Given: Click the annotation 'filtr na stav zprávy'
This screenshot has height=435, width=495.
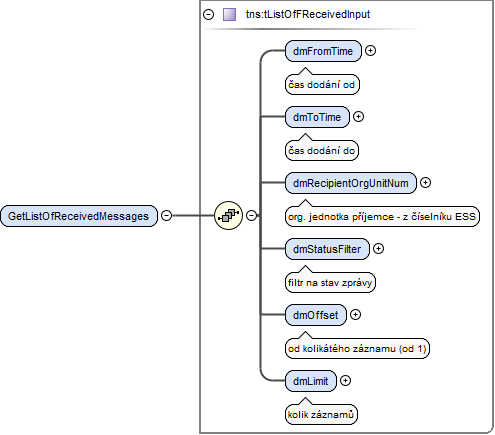Looking at the screenshot, I should click(x=330, y=283).
